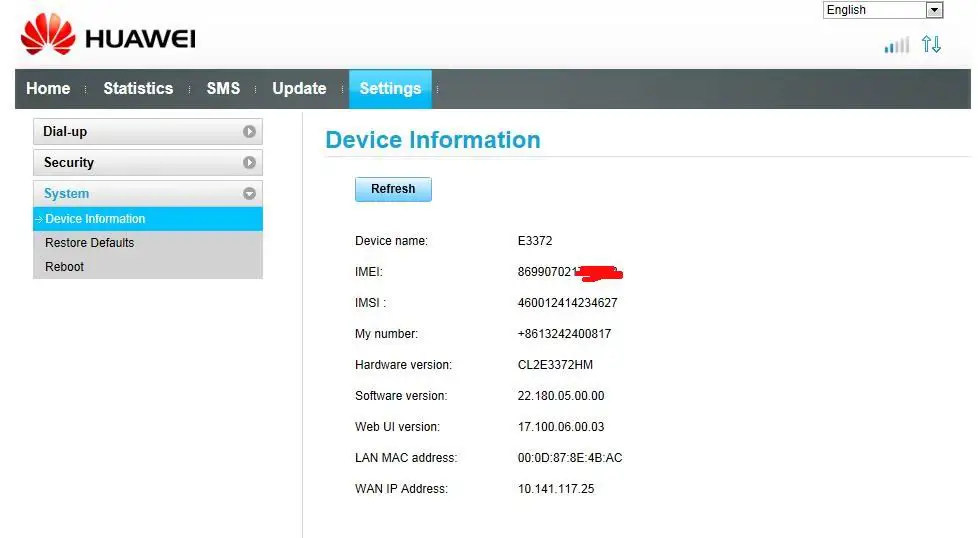Open the Statistics tab

(x=138, y=89)
